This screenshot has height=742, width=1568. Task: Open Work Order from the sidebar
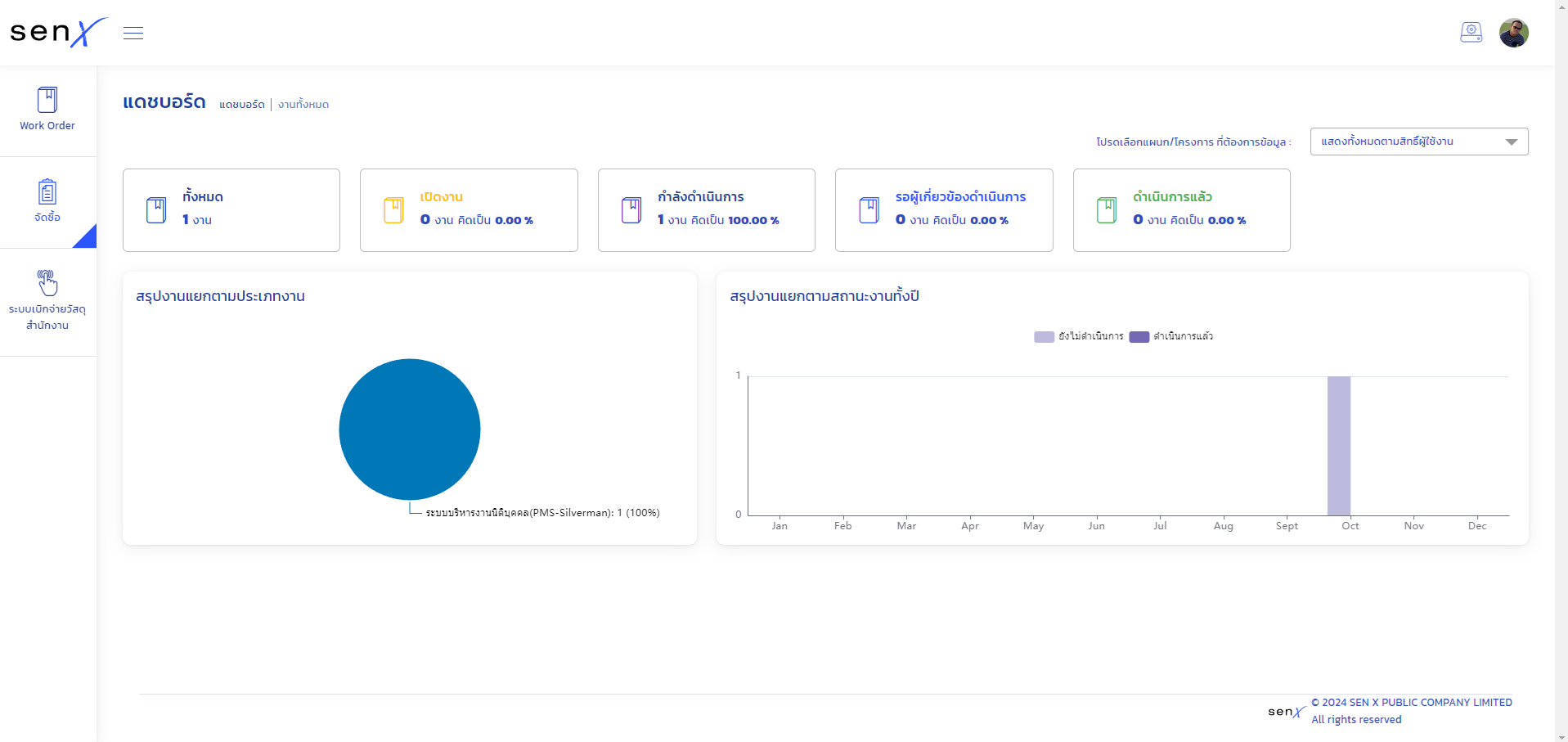pos(47,110)
